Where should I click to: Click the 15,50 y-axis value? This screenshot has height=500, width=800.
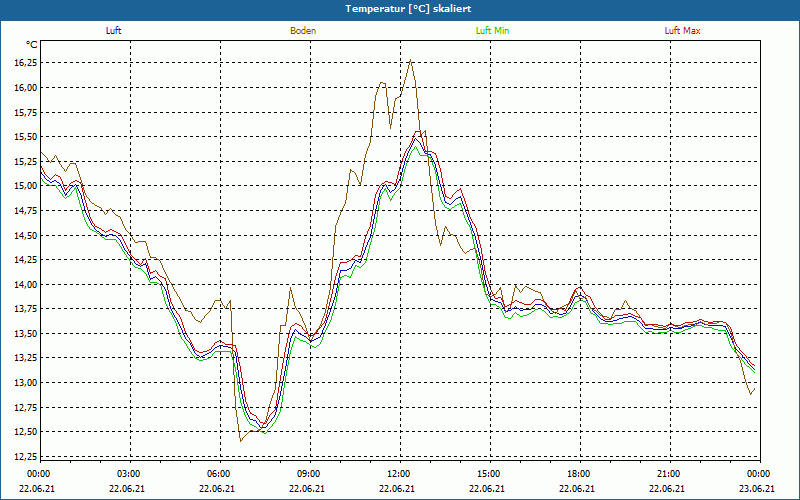click(x=28, y=137)
